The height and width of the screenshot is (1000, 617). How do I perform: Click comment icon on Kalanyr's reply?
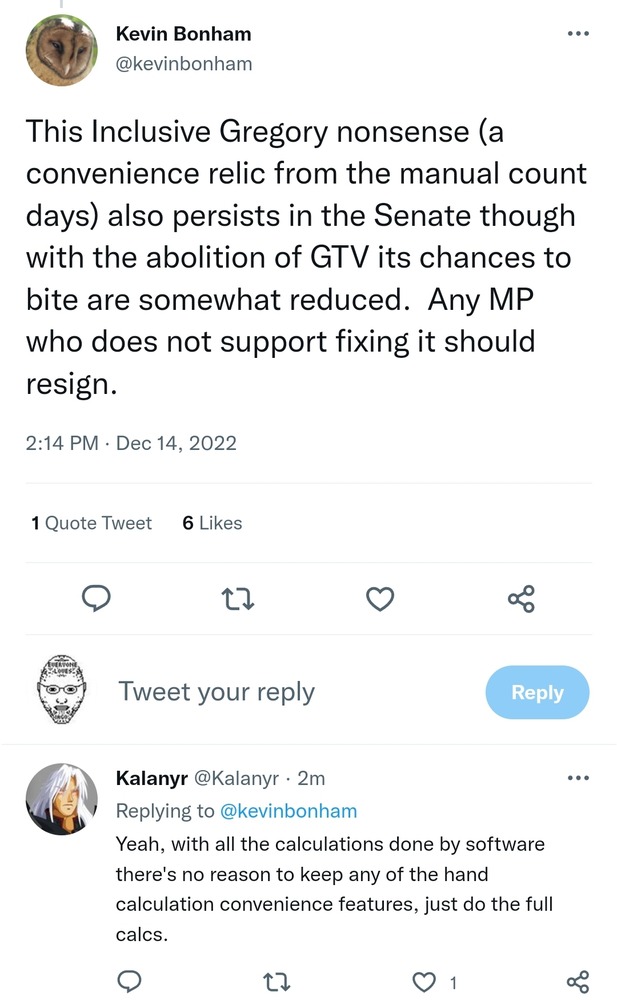click(129, 981)
